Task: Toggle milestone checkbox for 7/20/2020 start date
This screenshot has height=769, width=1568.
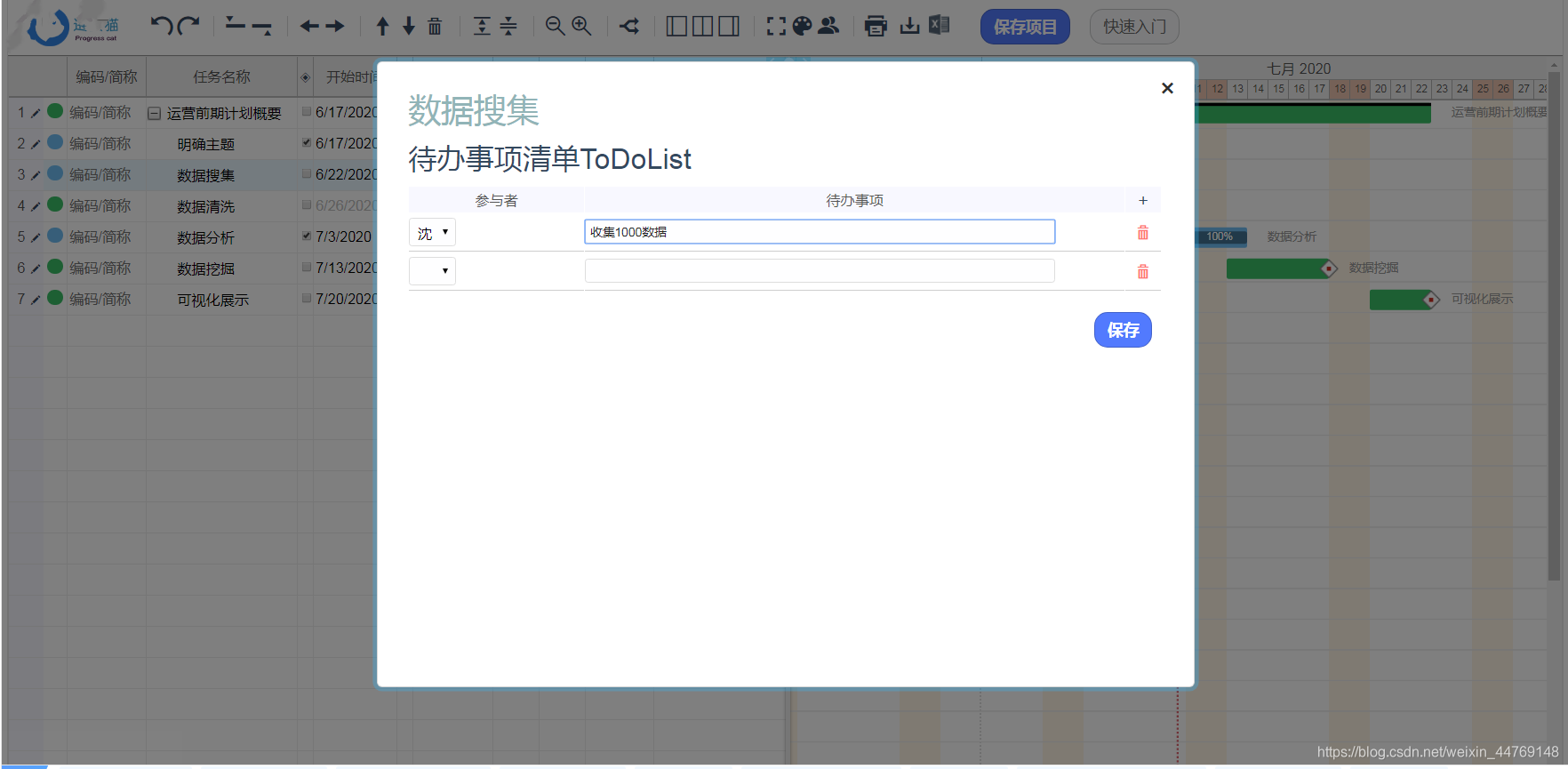Action: (x=307, y=298)
